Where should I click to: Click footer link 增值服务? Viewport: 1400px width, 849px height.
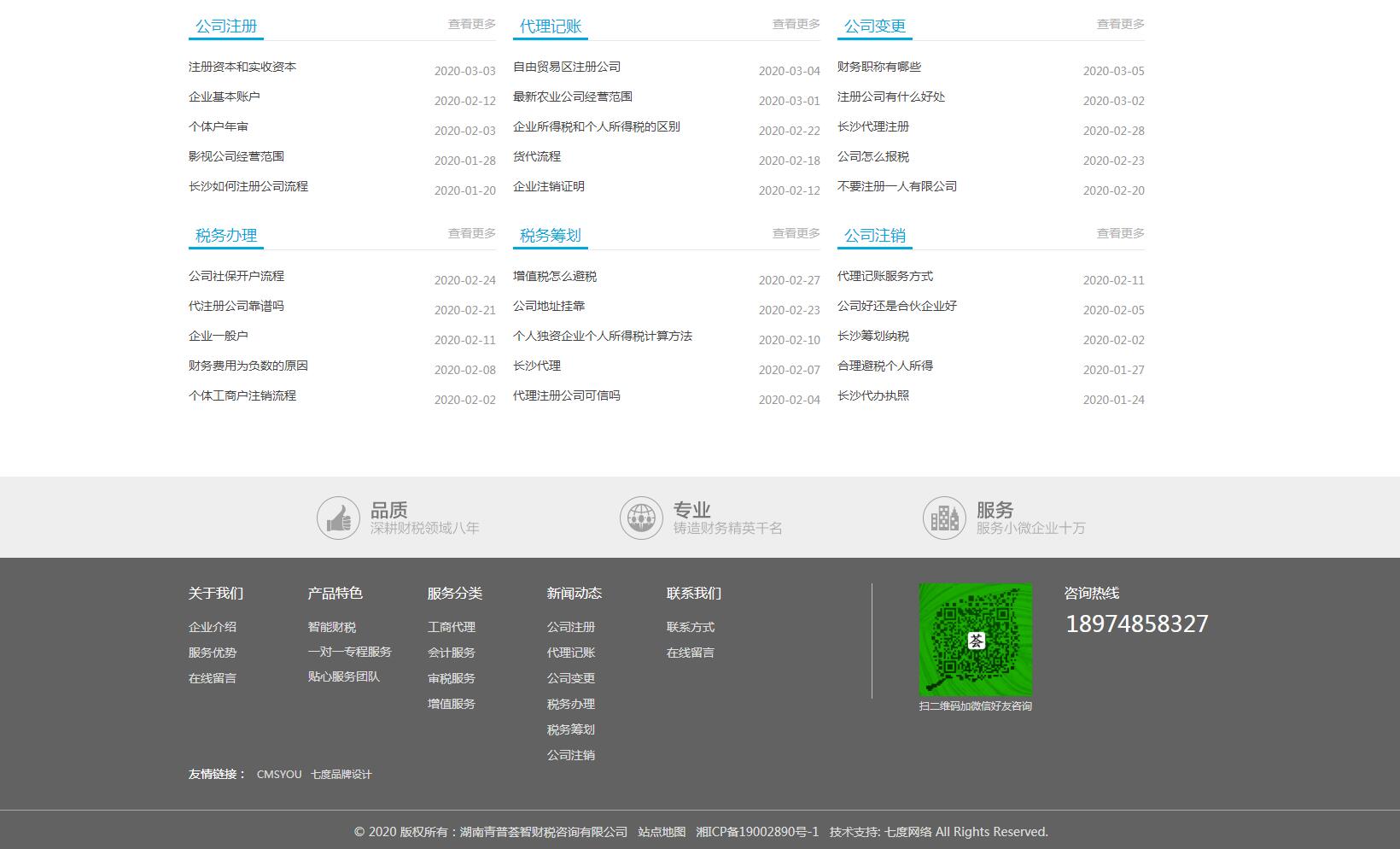452,704
